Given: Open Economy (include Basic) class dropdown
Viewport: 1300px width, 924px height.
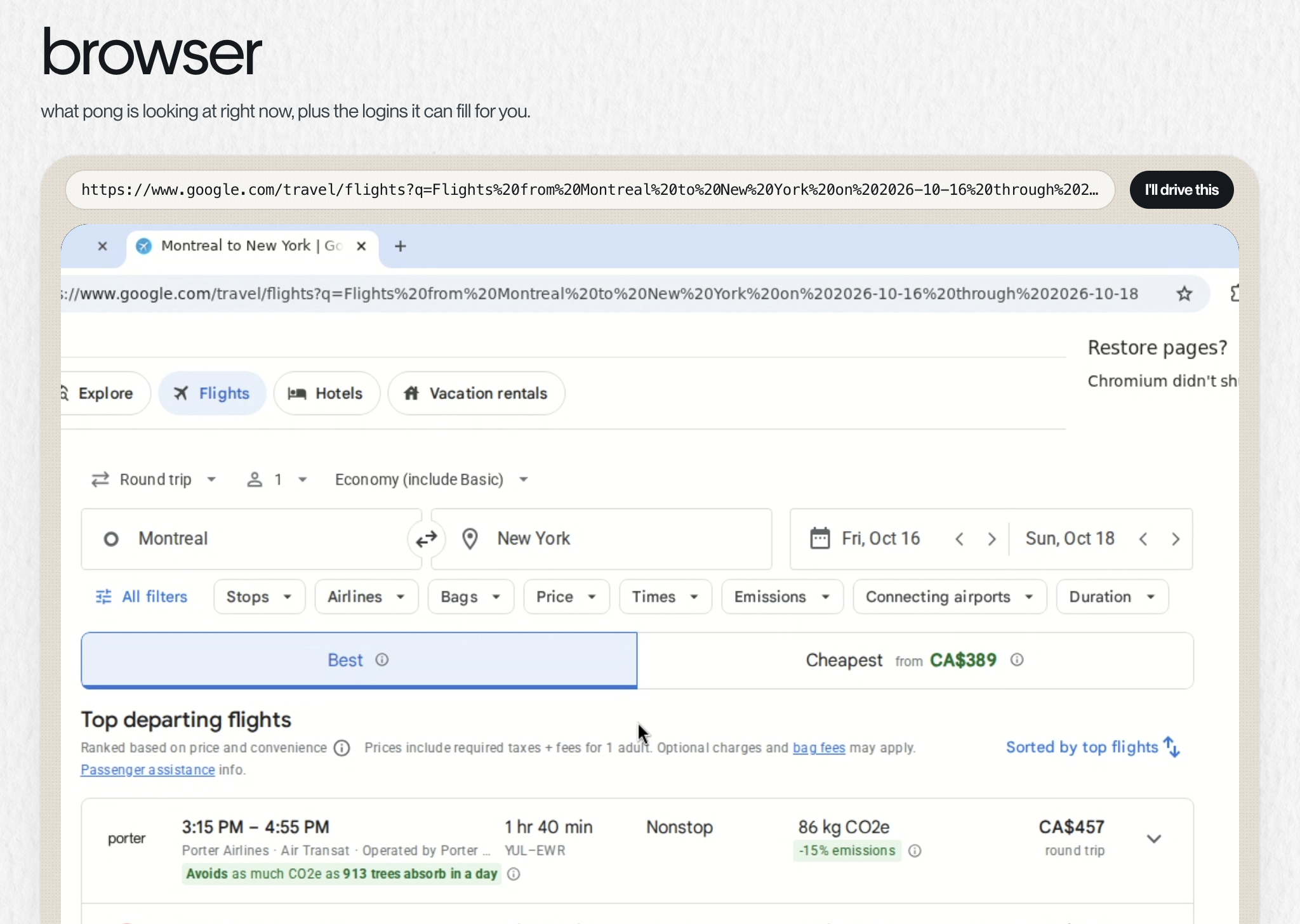Looking at the screenshot, I should (432, 480).
